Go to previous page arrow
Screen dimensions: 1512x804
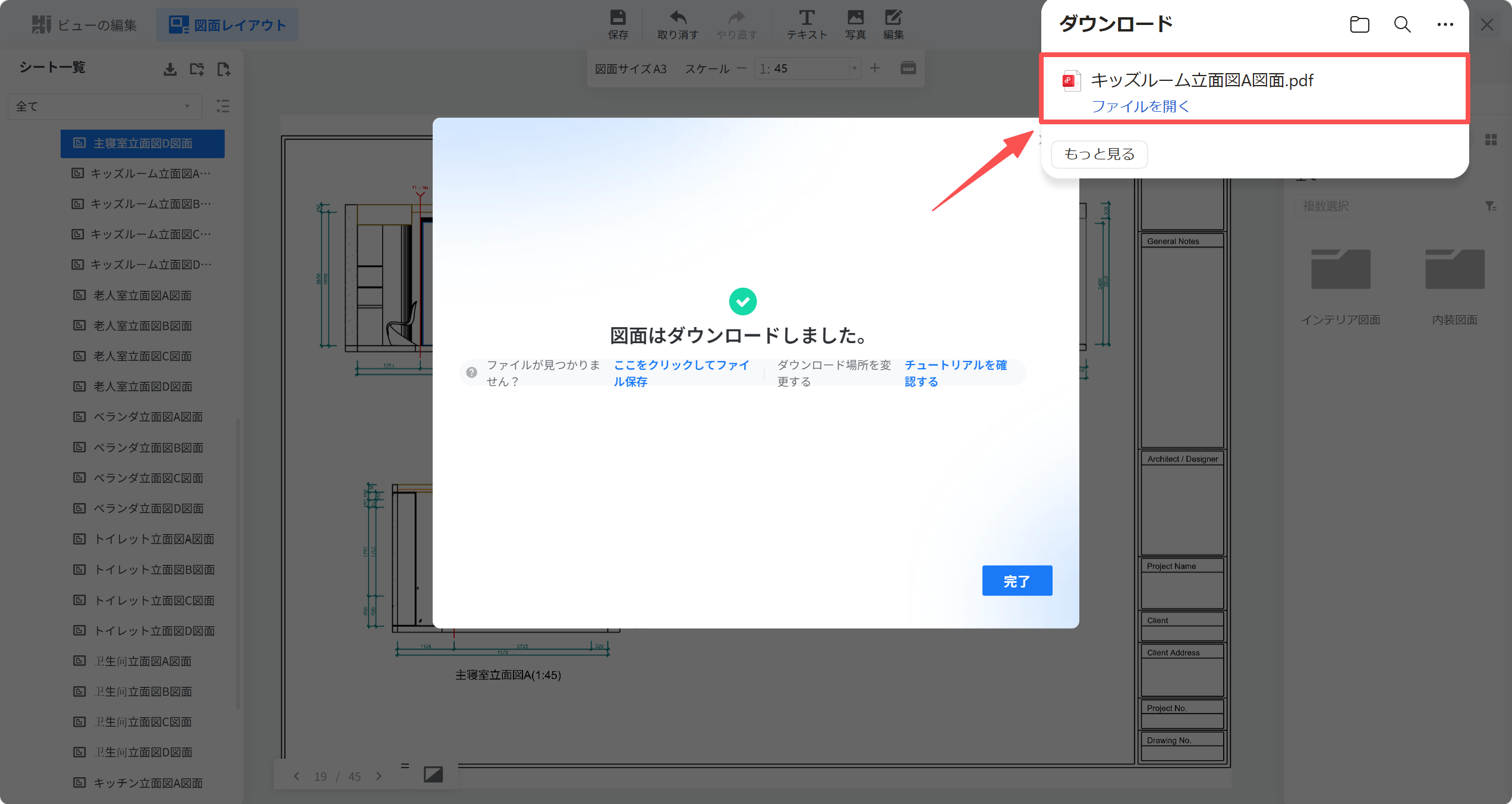(x=297, y=777)
